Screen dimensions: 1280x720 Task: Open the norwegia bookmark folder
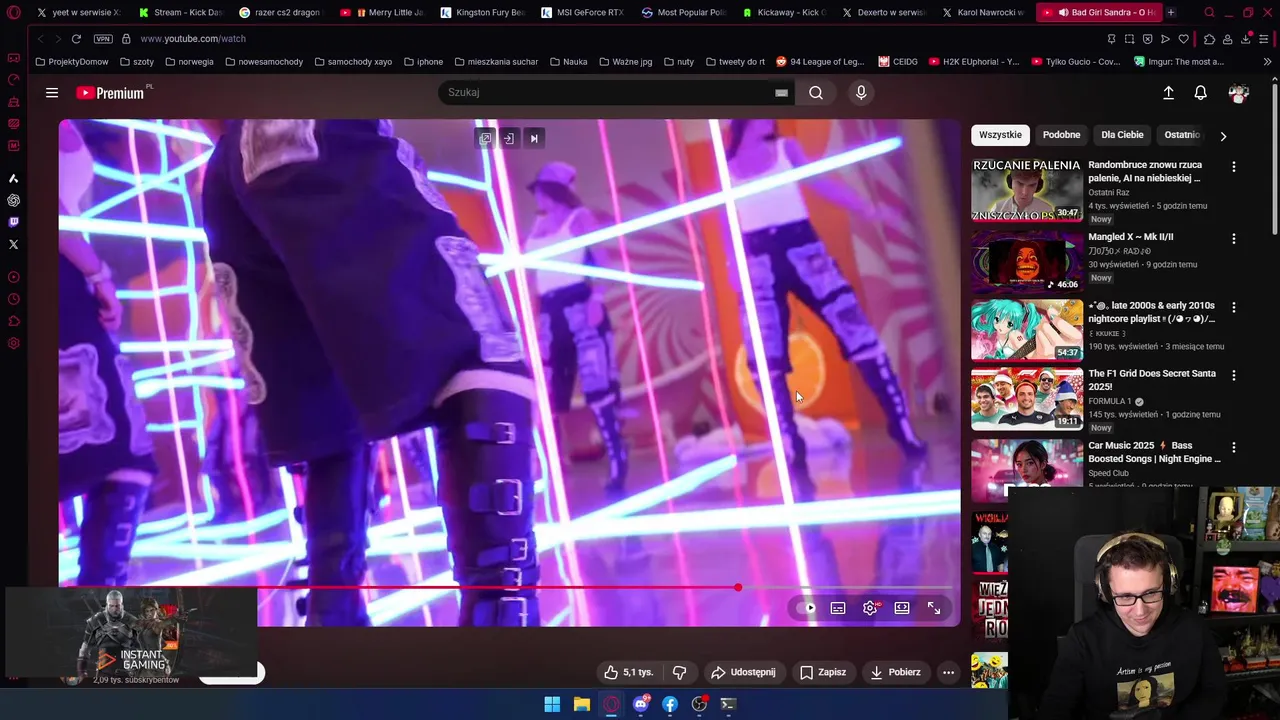[189, 62]
